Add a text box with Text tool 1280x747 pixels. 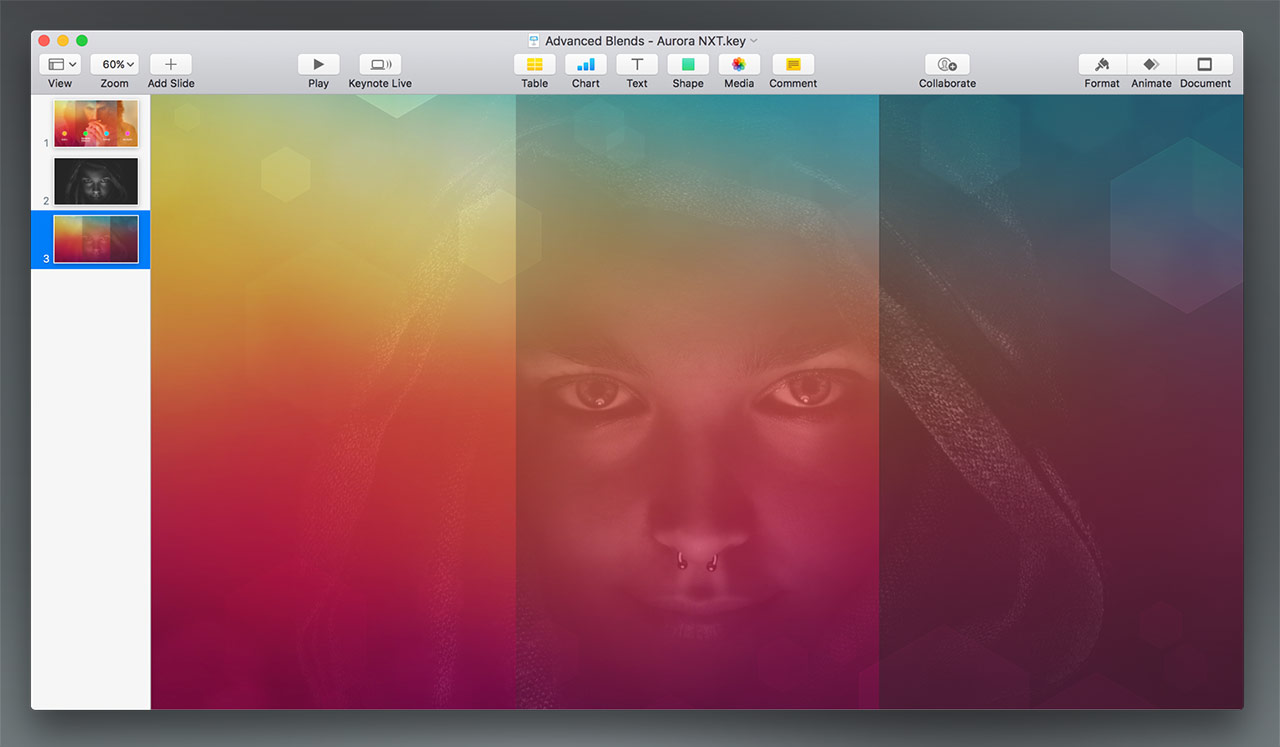[x=637, y=65]
